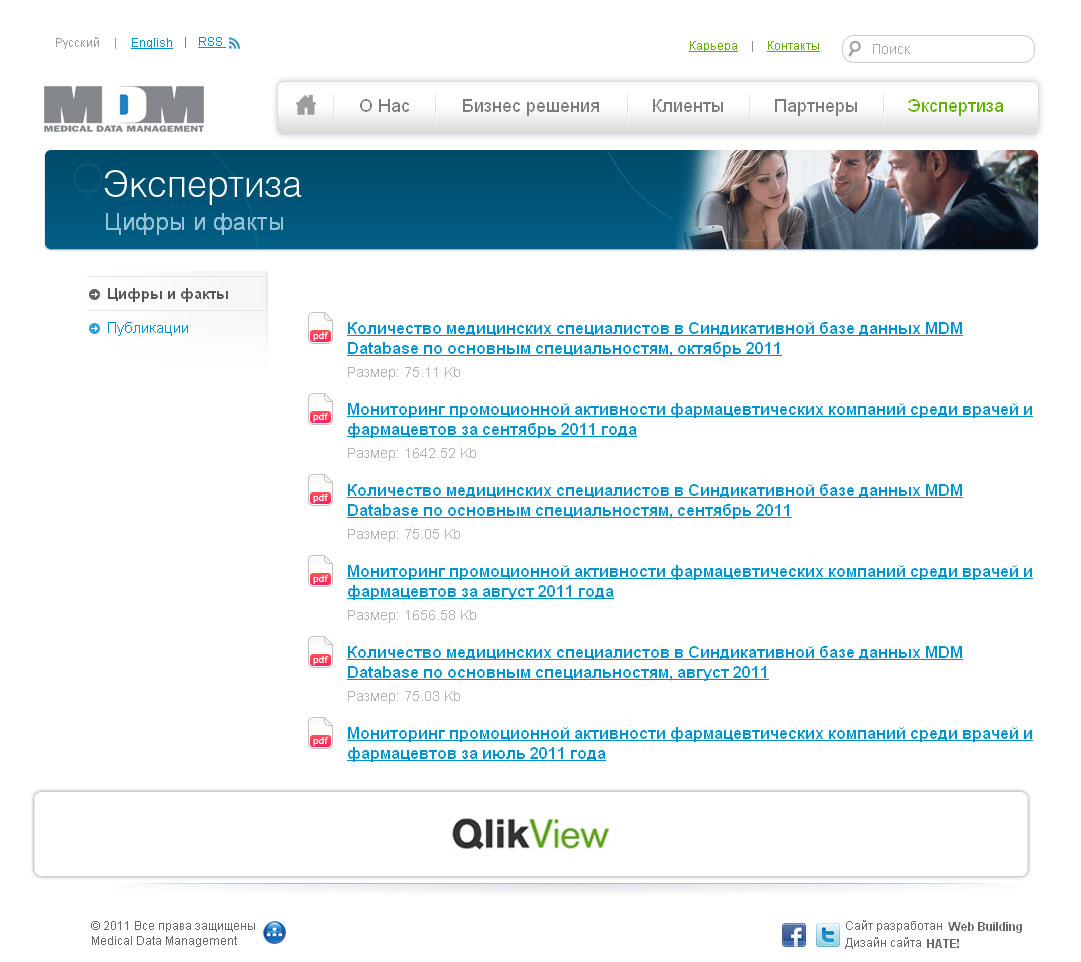
Task: Open promo monitoring report за сентябрь 2011
Action: (x=689, y=419)
